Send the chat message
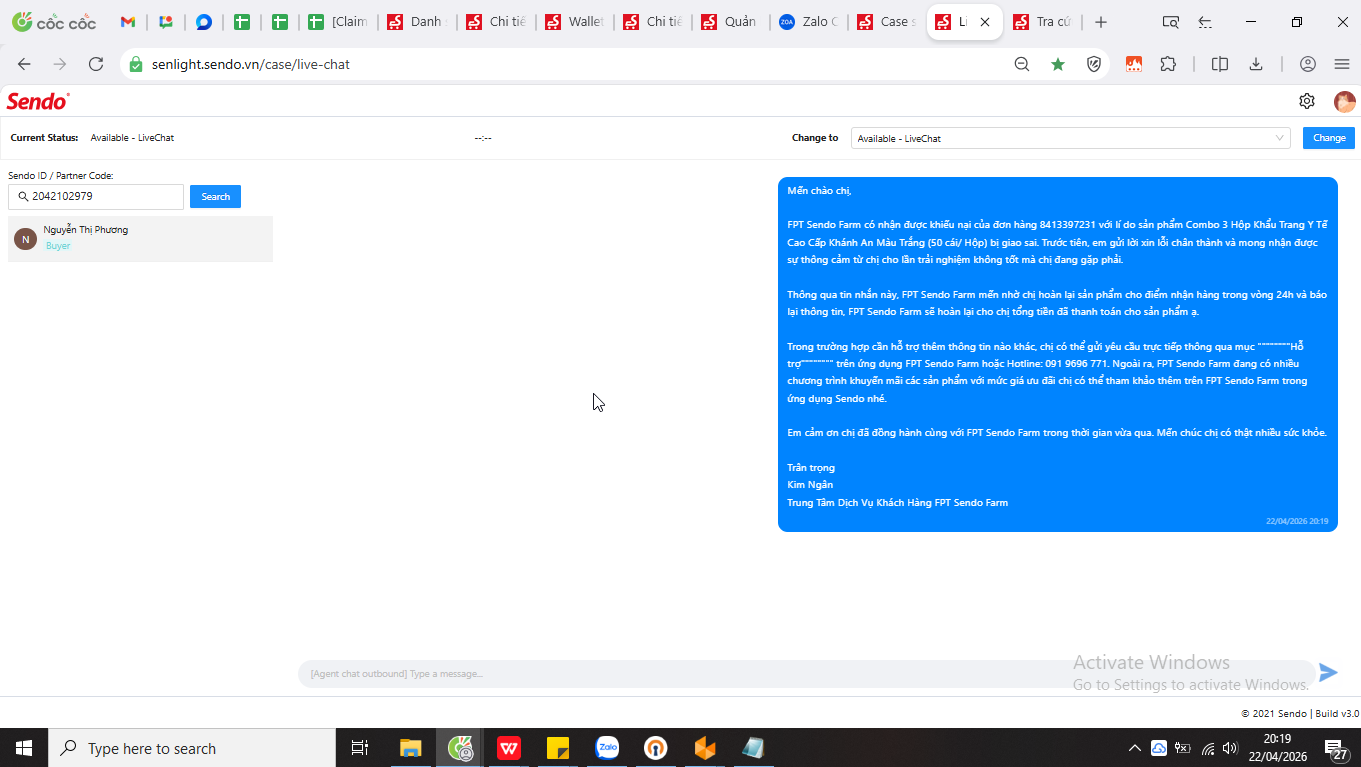The image size is (1361, 767). coord(1328,673)
